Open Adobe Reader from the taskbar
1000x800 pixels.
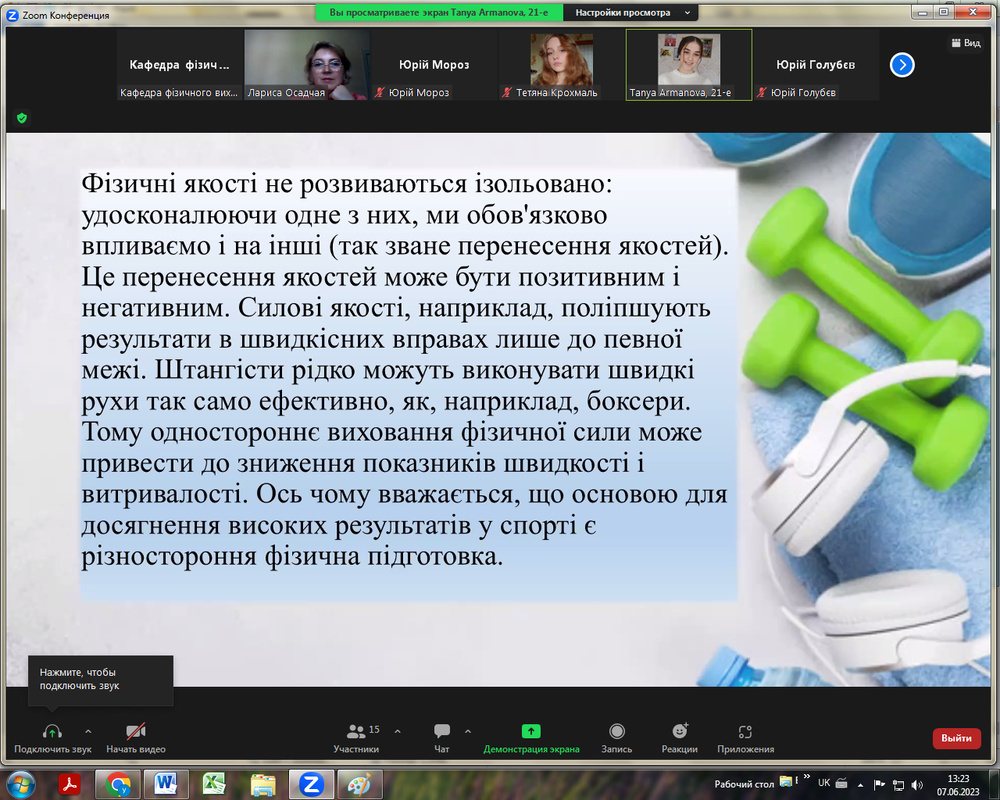click(70, 784)
